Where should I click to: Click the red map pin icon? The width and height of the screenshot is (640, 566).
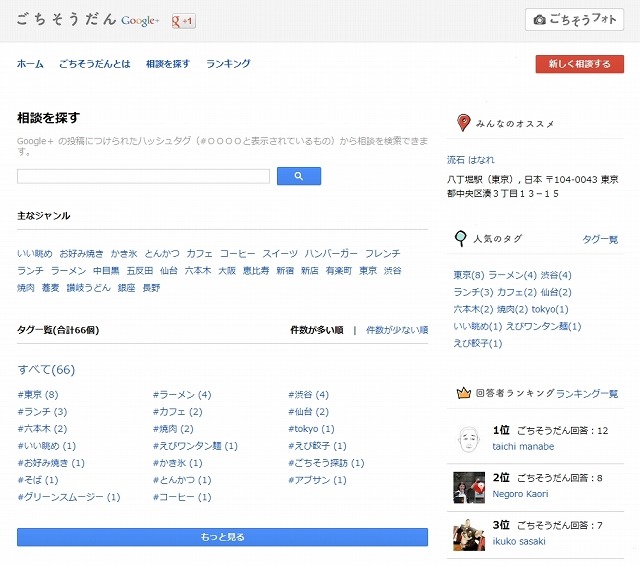[463, 123]
